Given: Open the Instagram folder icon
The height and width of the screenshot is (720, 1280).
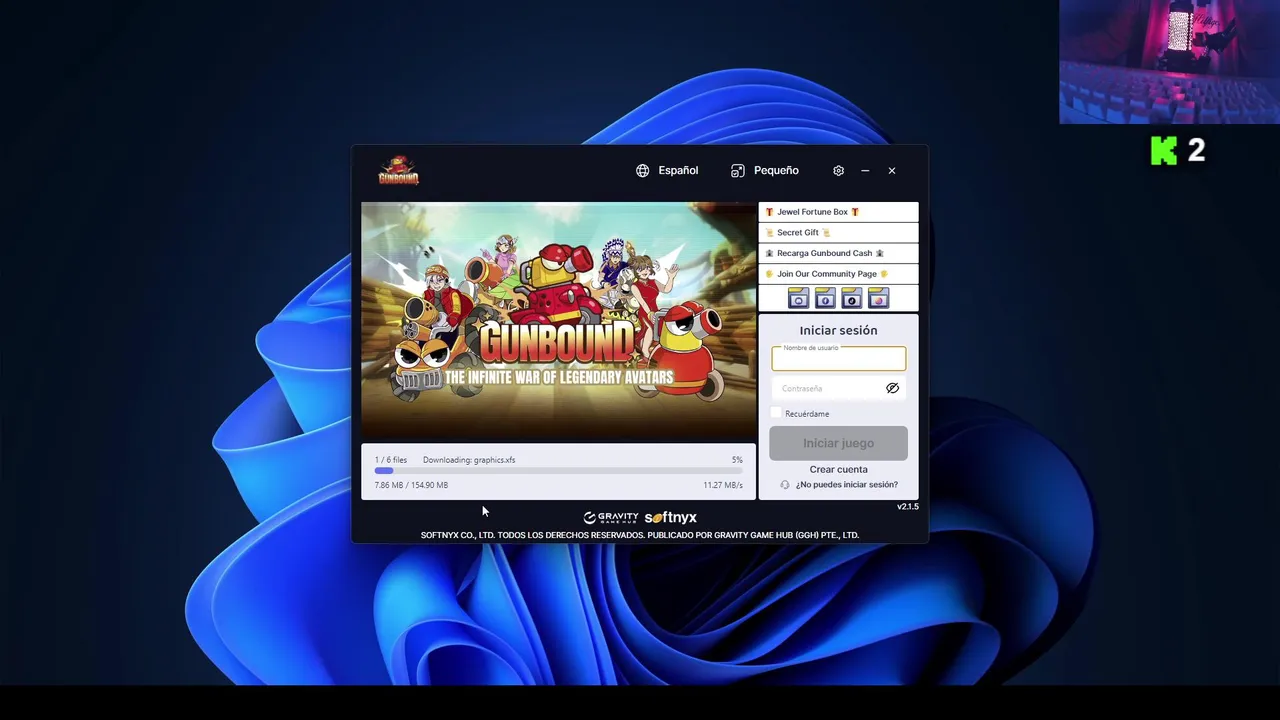Looking at the screenshot, I should [878, 298].
